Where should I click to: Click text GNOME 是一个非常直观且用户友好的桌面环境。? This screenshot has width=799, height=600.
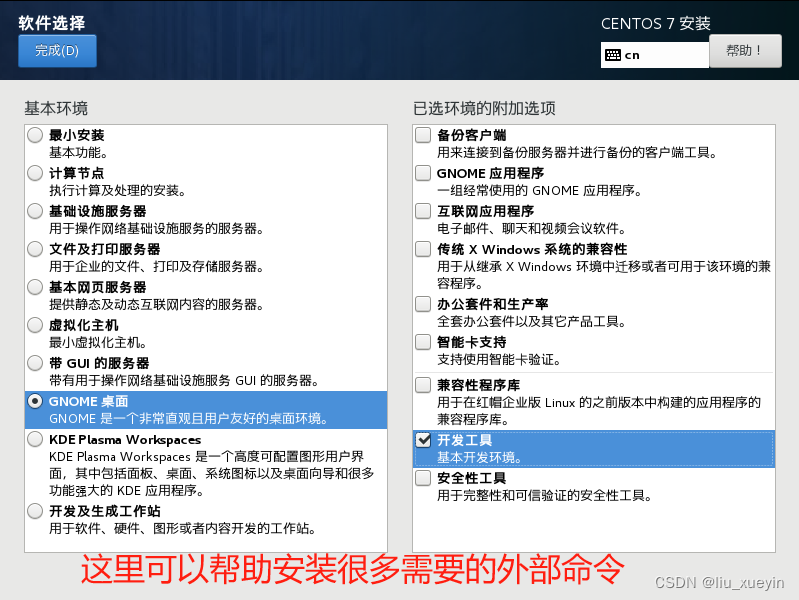pyautogui.click(x=189, y=419)
